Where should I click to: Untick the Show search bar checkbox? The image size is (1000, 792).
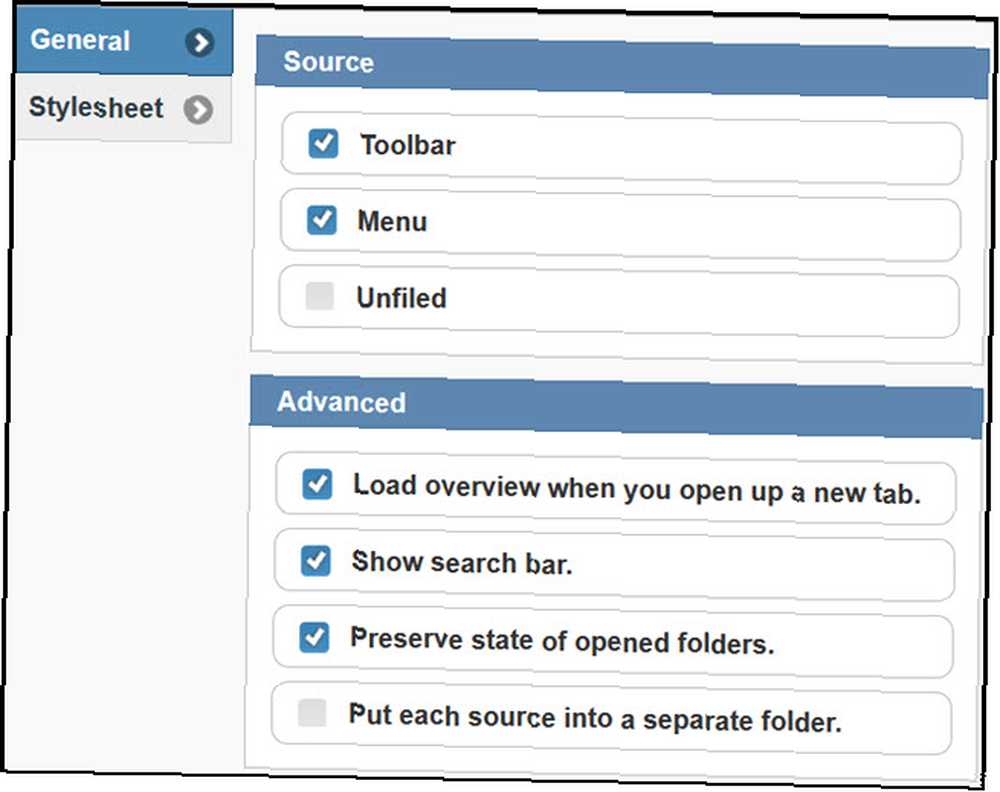(x=315, y=561)
